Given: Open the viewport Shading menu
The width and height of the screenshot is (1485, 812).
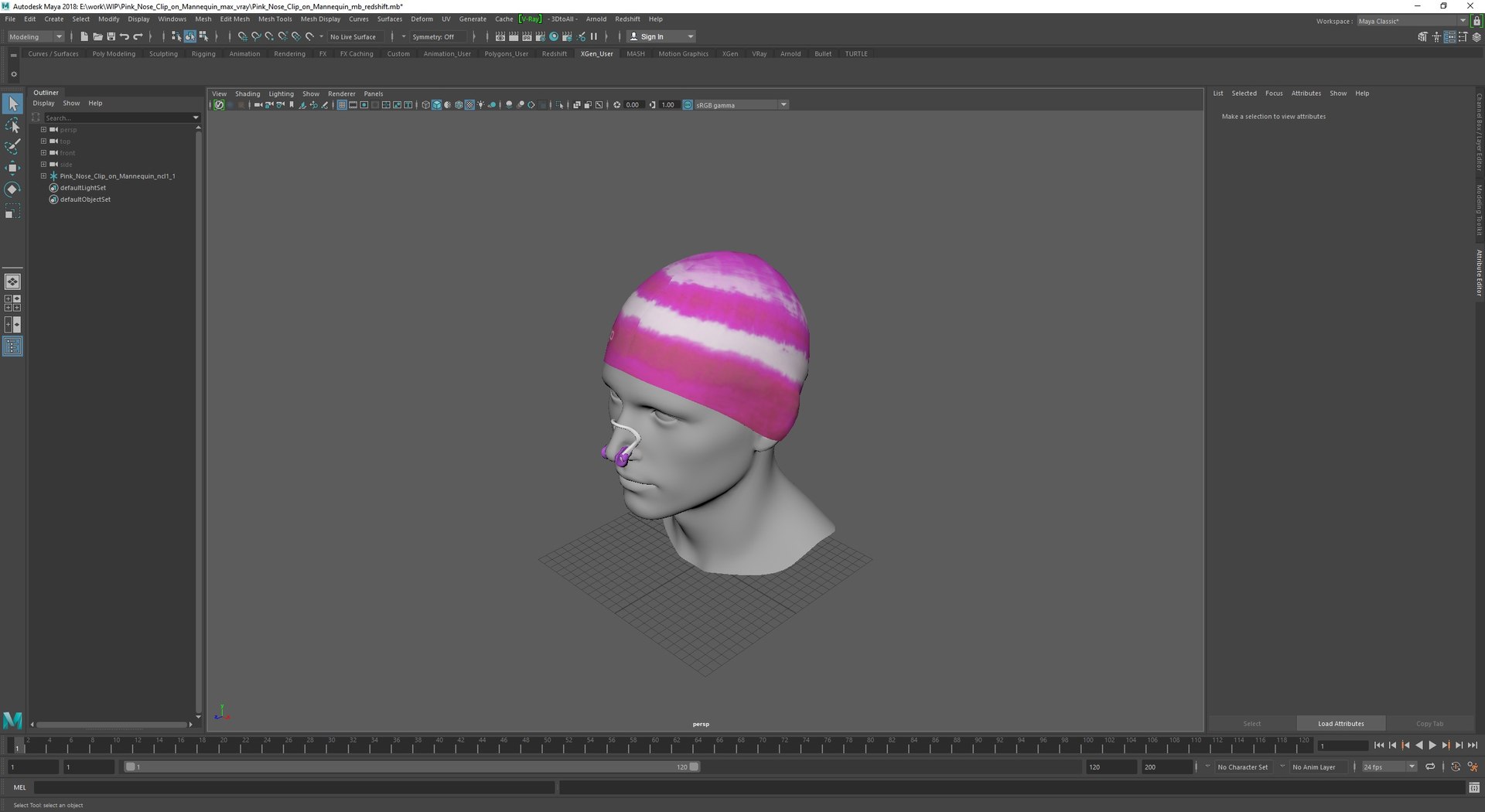Looking at the screenshot, I should click(247, 94).
